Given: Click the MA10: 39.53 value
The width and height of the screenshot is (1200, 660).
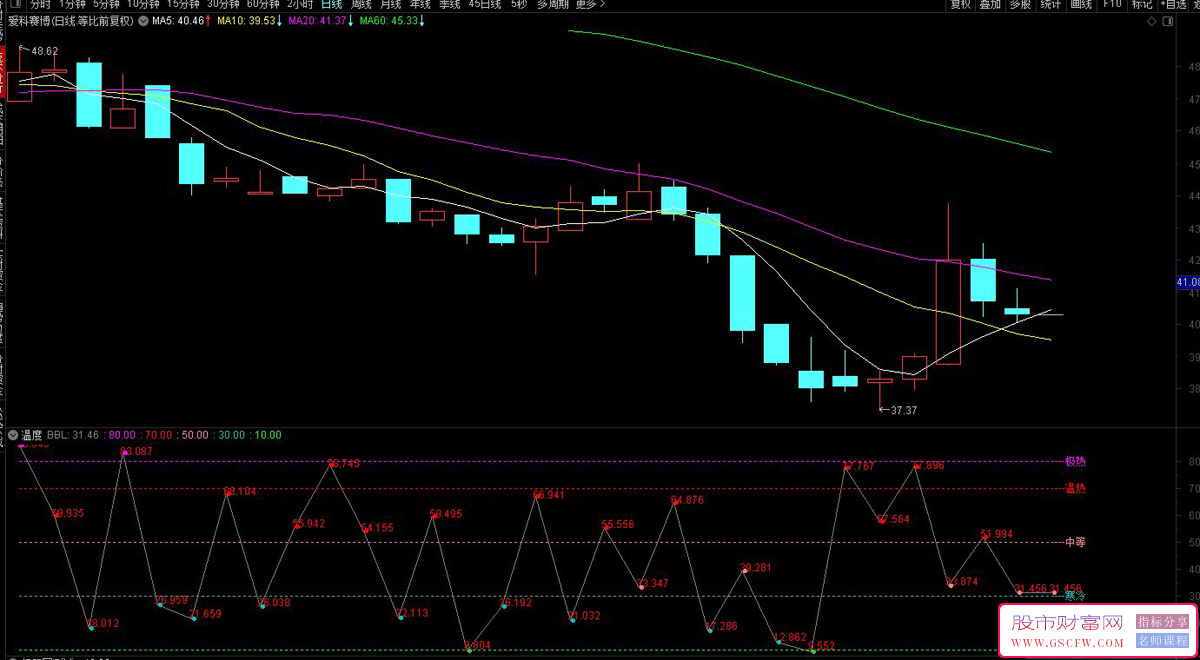Looking at the screenshot, I should 247,21.
